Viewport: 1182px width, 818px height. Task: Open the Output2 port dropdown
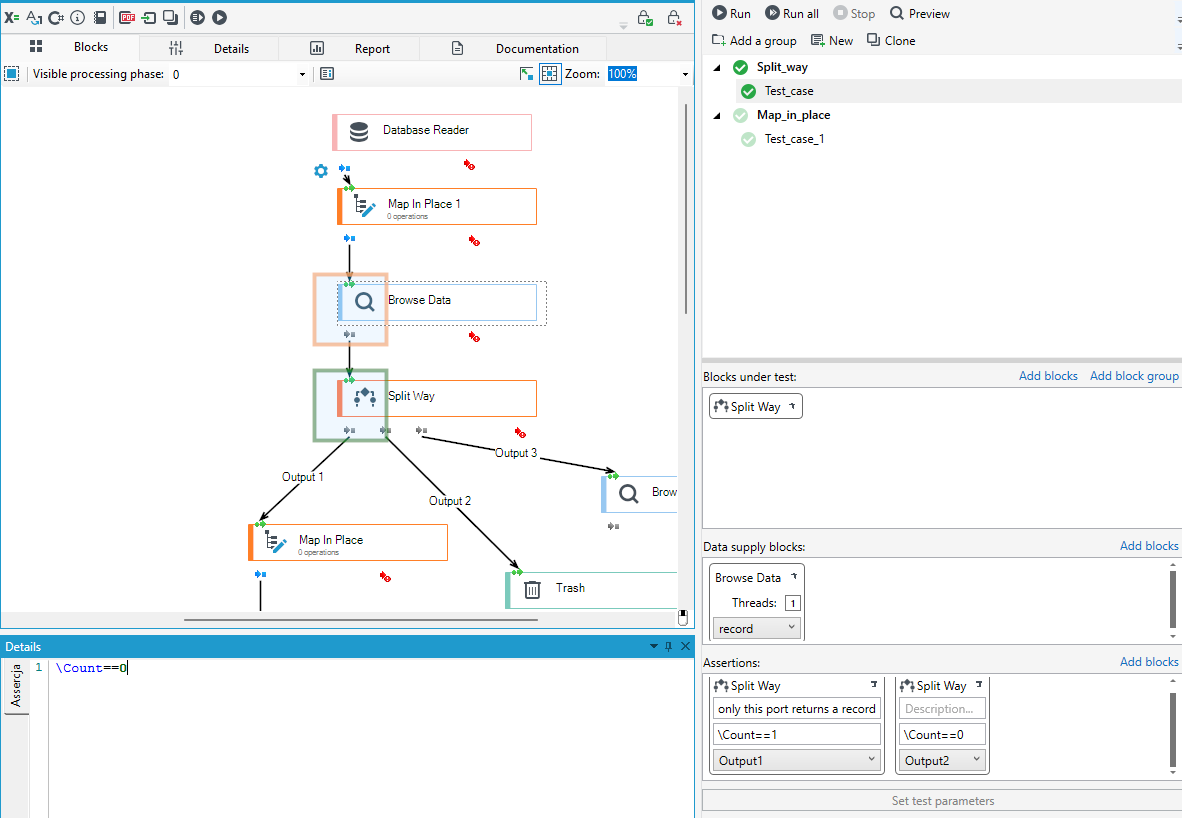pyautogui.click(x=942, y=761)
